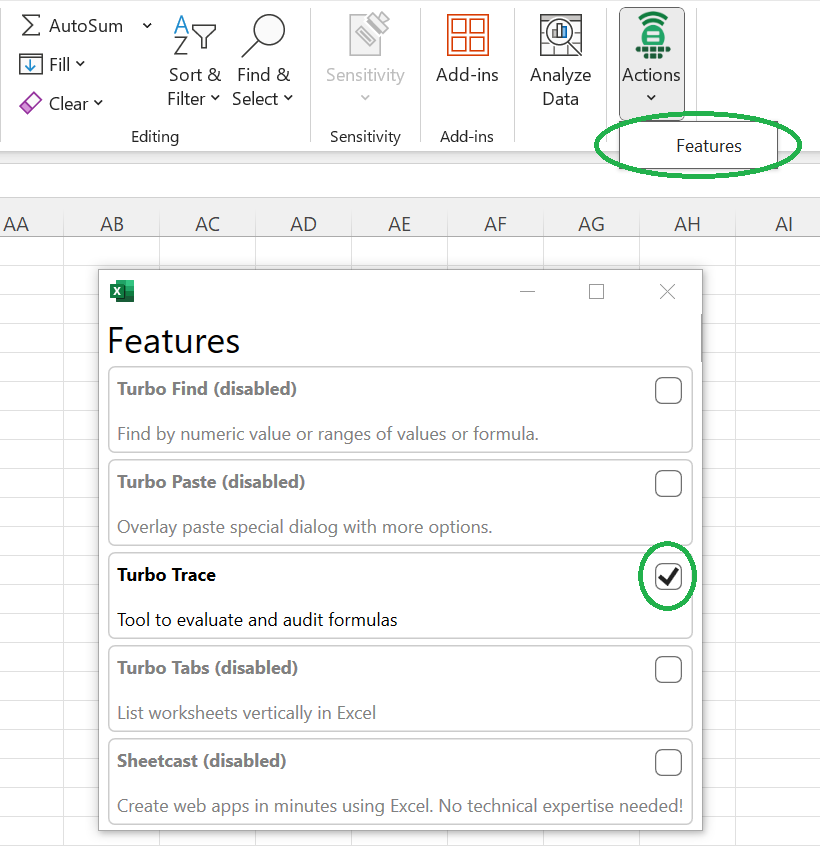This screenshot has width=820, height=846.
Task: Select column header AD
Action: (304, 224)
